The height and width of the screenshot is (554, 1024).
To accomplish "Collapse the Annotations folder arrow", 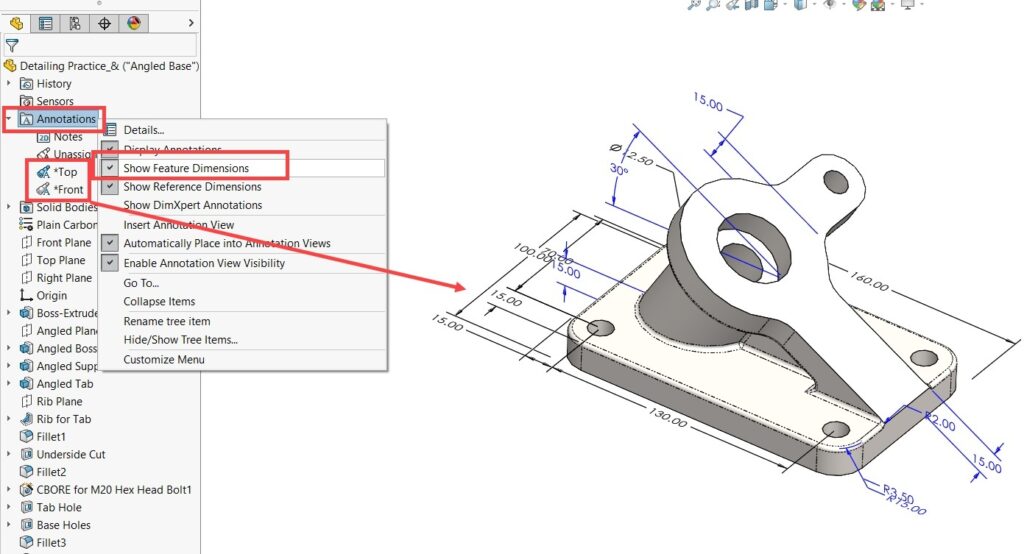I will click(x=9, y=119).
